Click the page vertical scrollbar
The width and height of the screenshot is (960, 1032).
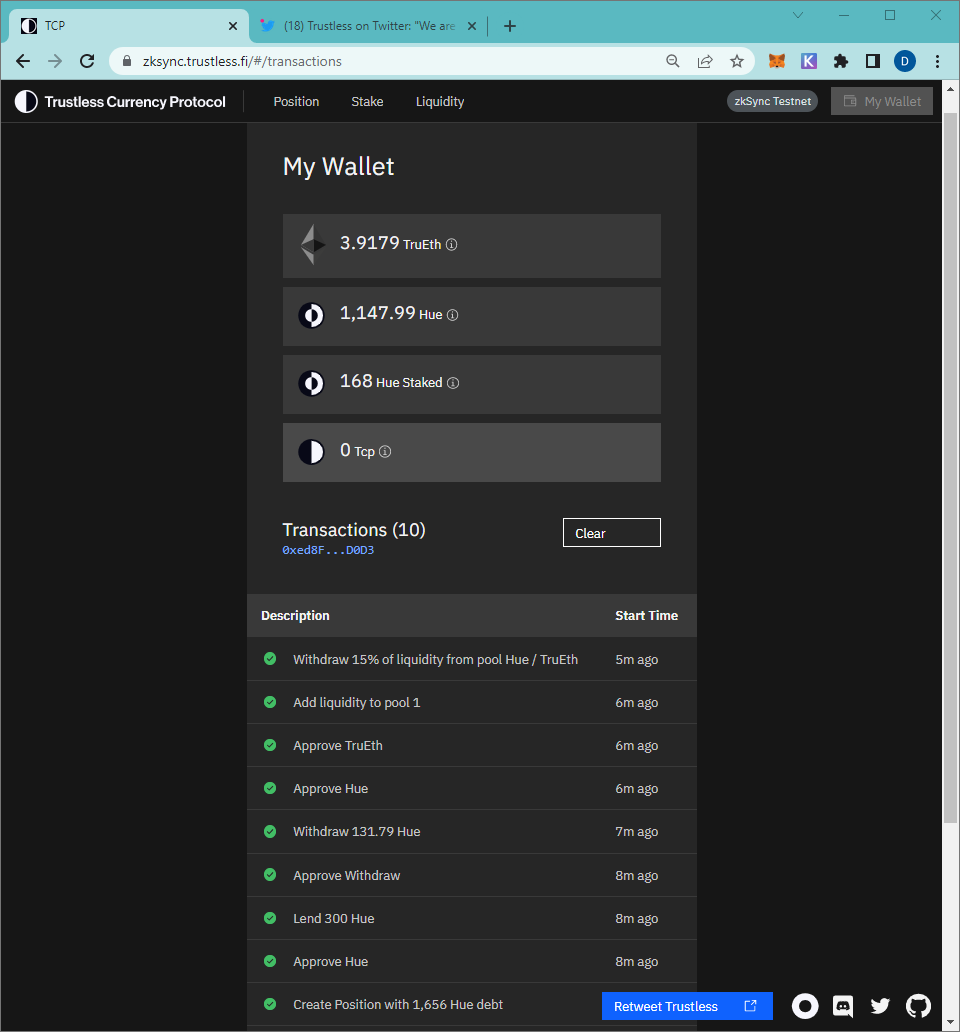tap(951, 467)
